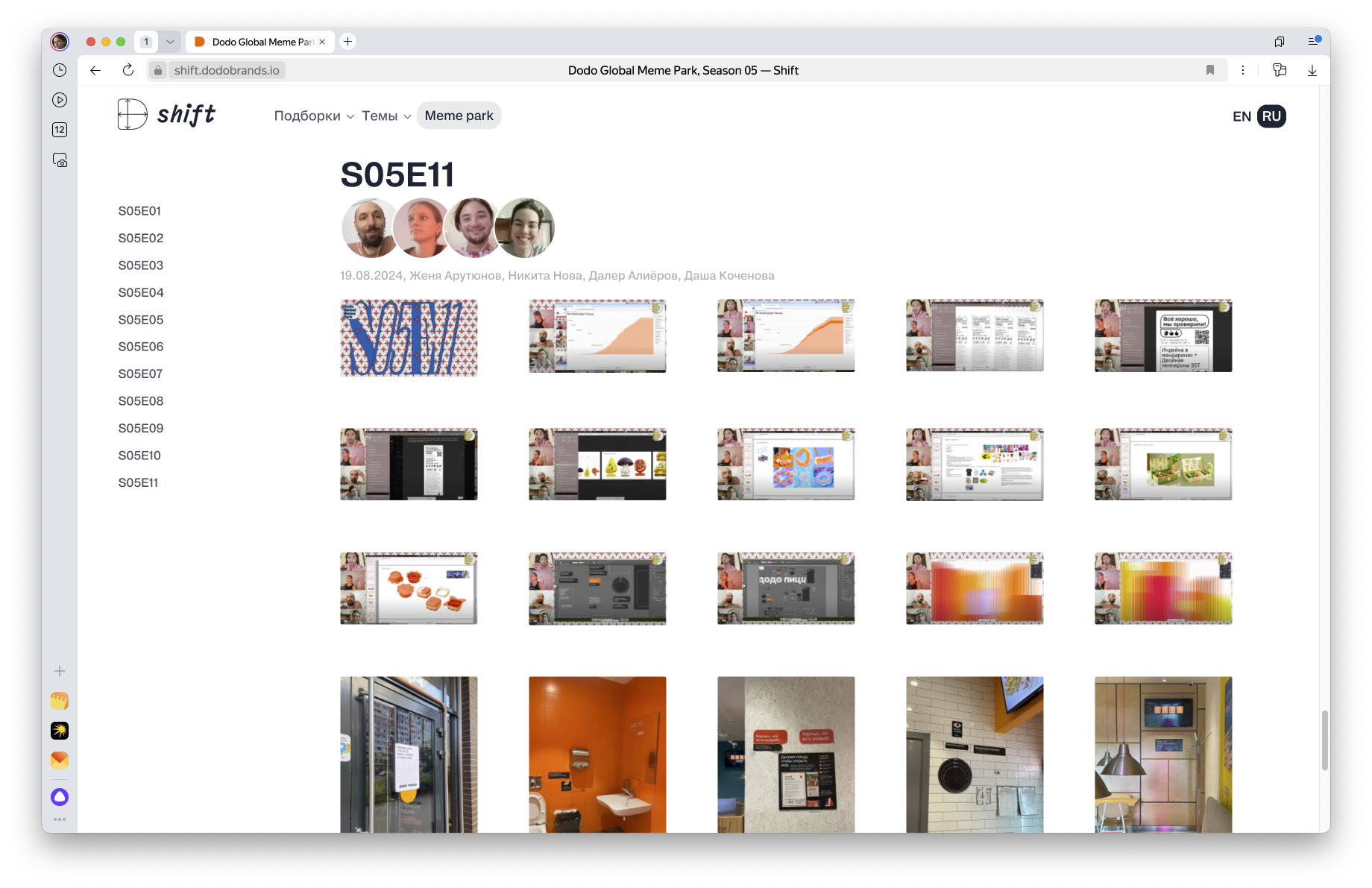Expand the Темы dropdown menu
1372x888 pixels.
[386, 116]
